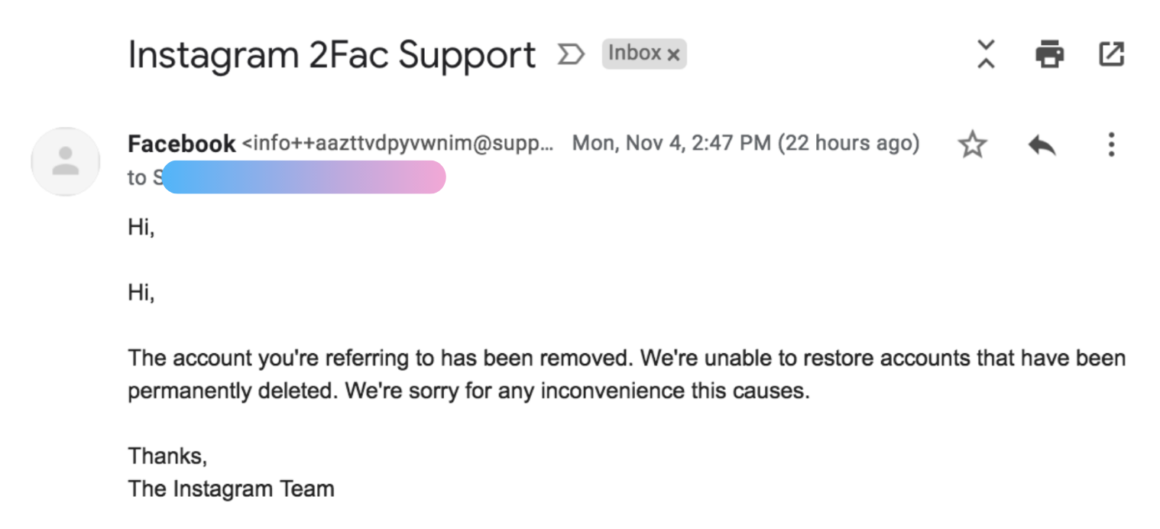Image resolution: width=1160 pixels, height=529 pixels.
Task: Click the Thanks closing line
Action: (168, 456)
